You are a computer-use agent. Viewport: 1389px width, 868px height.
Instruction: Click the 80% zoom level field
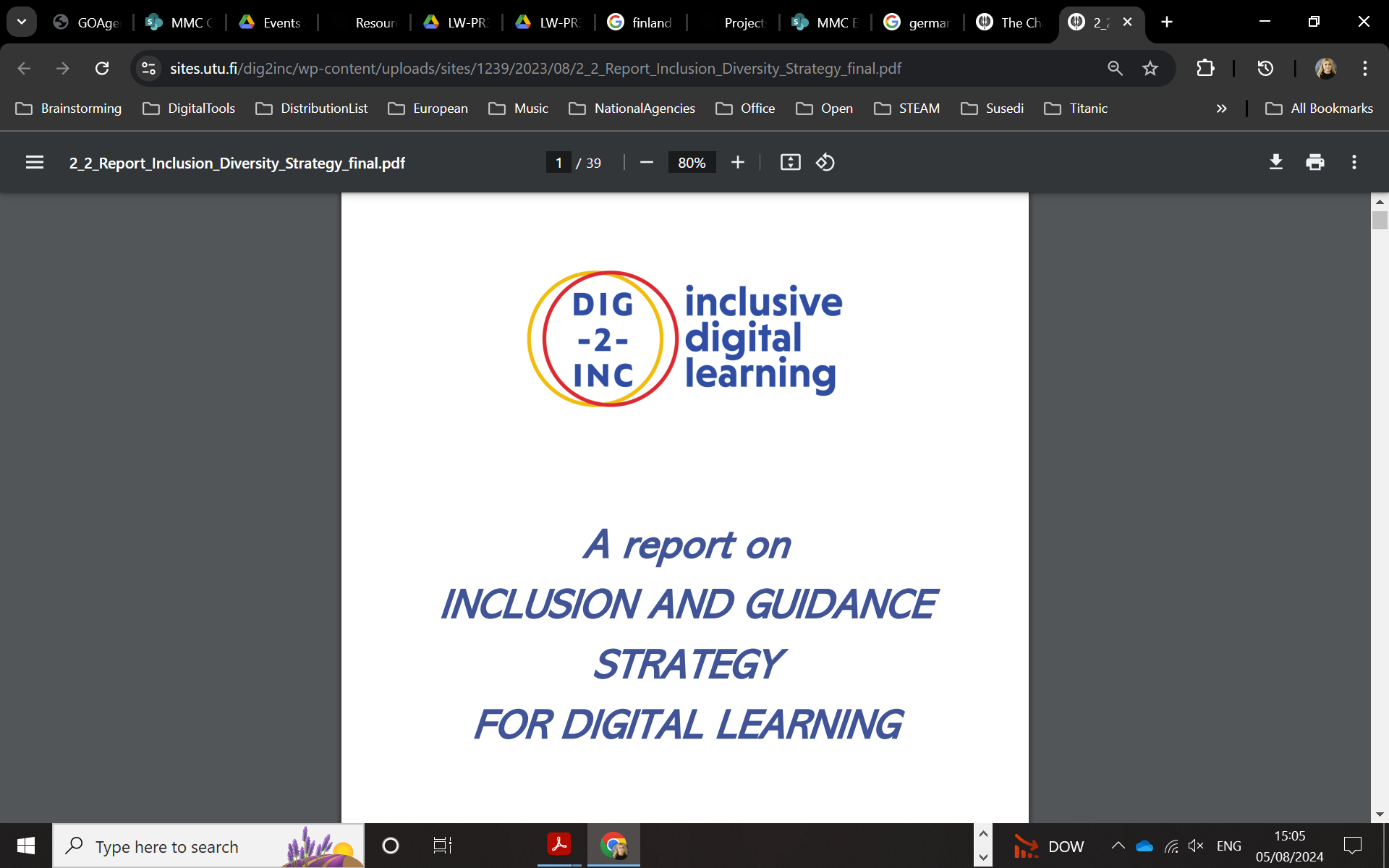pos(692,163)
